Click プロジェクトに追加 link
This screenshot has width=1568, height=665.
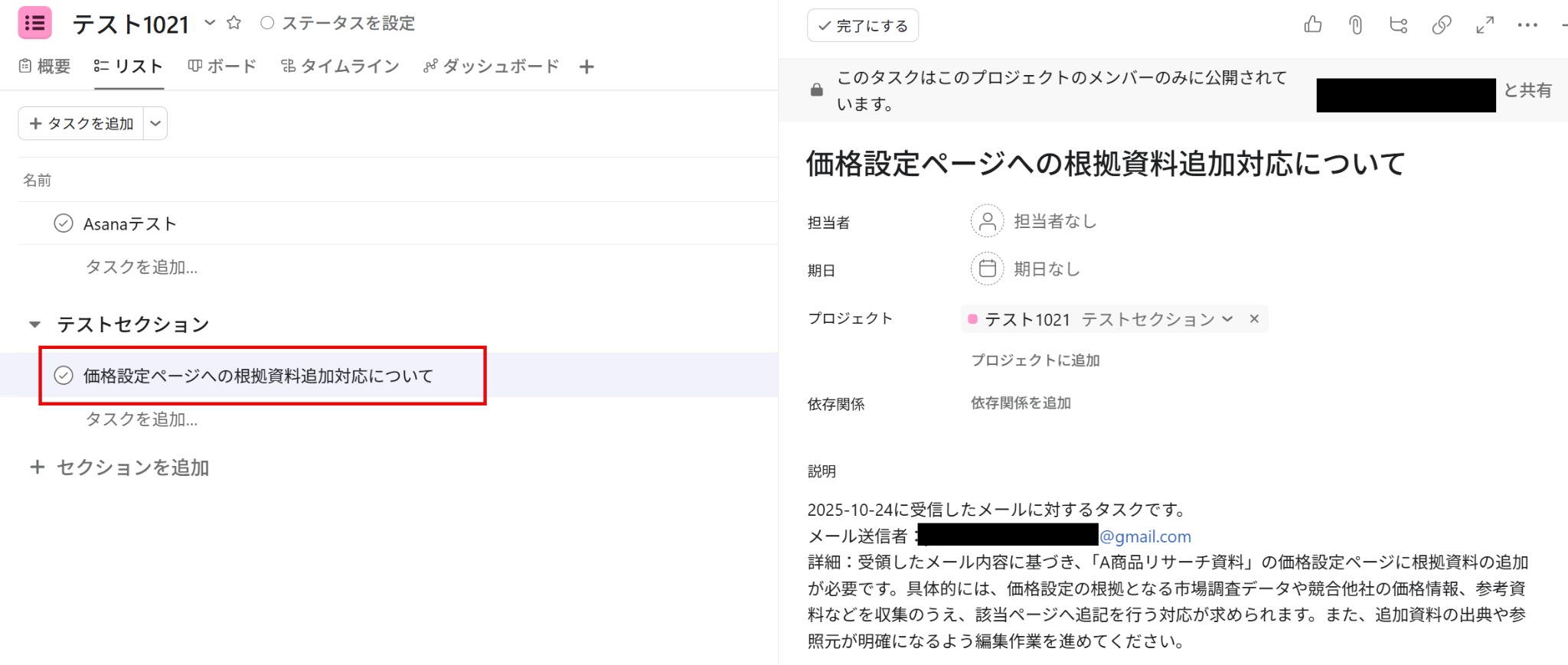(1035, 360)
